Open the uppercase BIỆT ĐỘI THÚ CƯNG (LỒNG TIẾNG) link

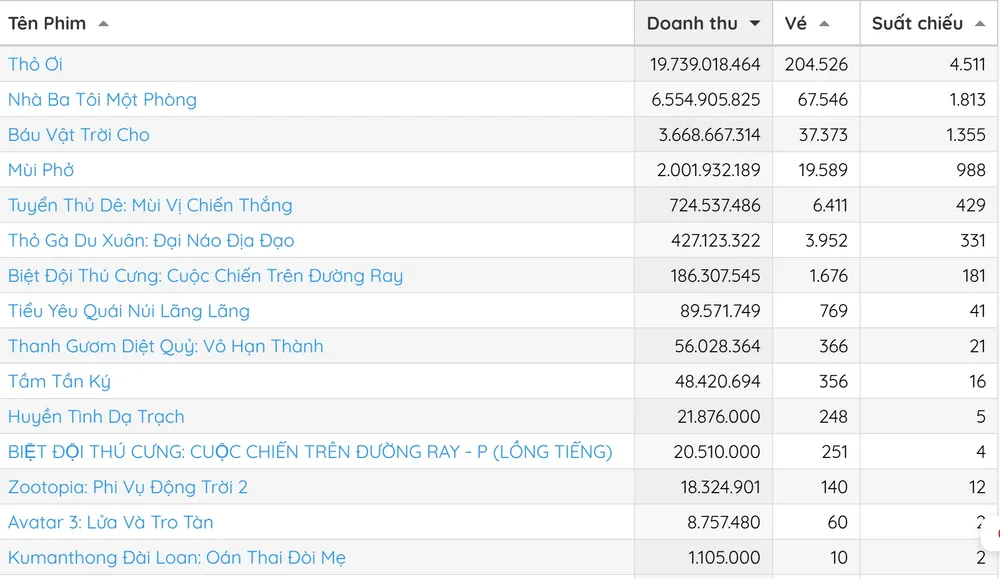click(310, 452)
